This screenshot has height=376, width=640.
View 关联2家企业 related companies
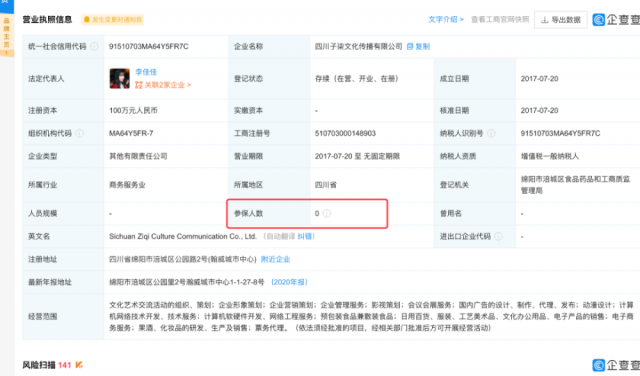[x=167, y=85]
